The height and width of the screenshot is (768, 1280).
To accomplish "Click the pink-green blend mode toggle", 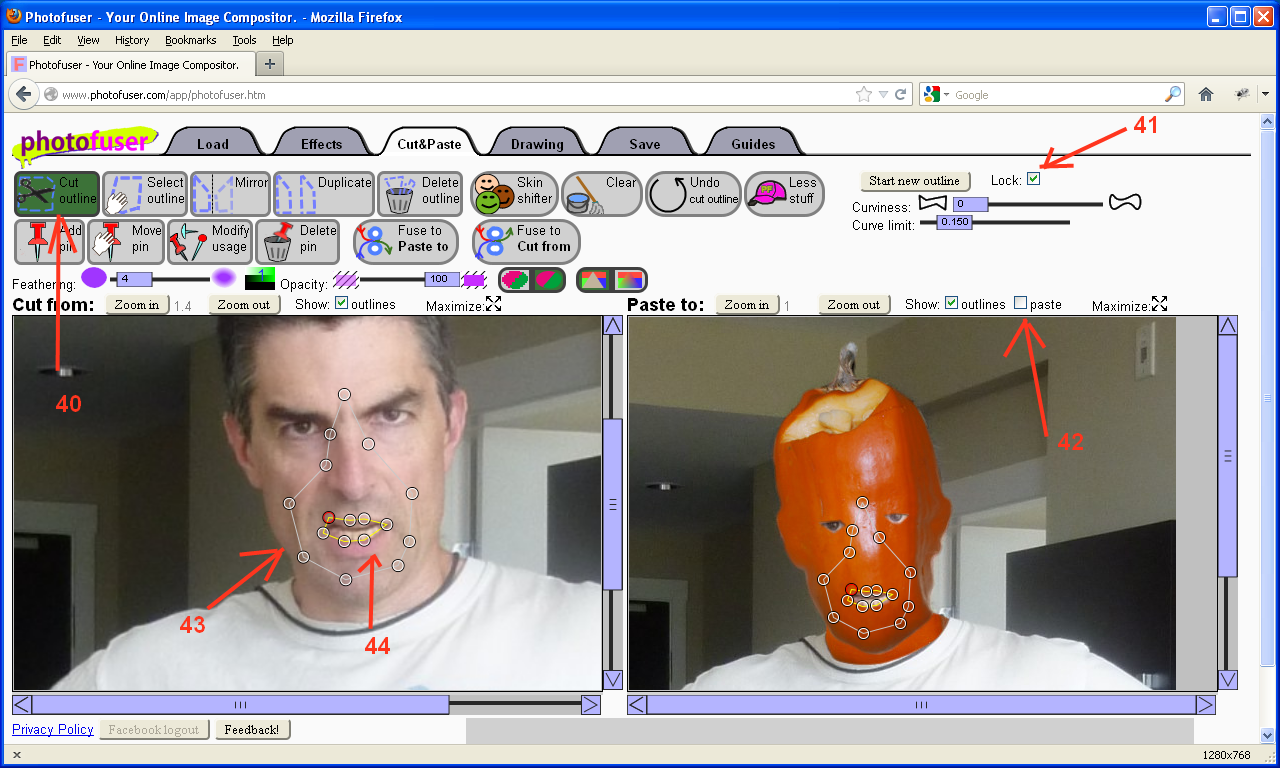I will coord(532,279).
